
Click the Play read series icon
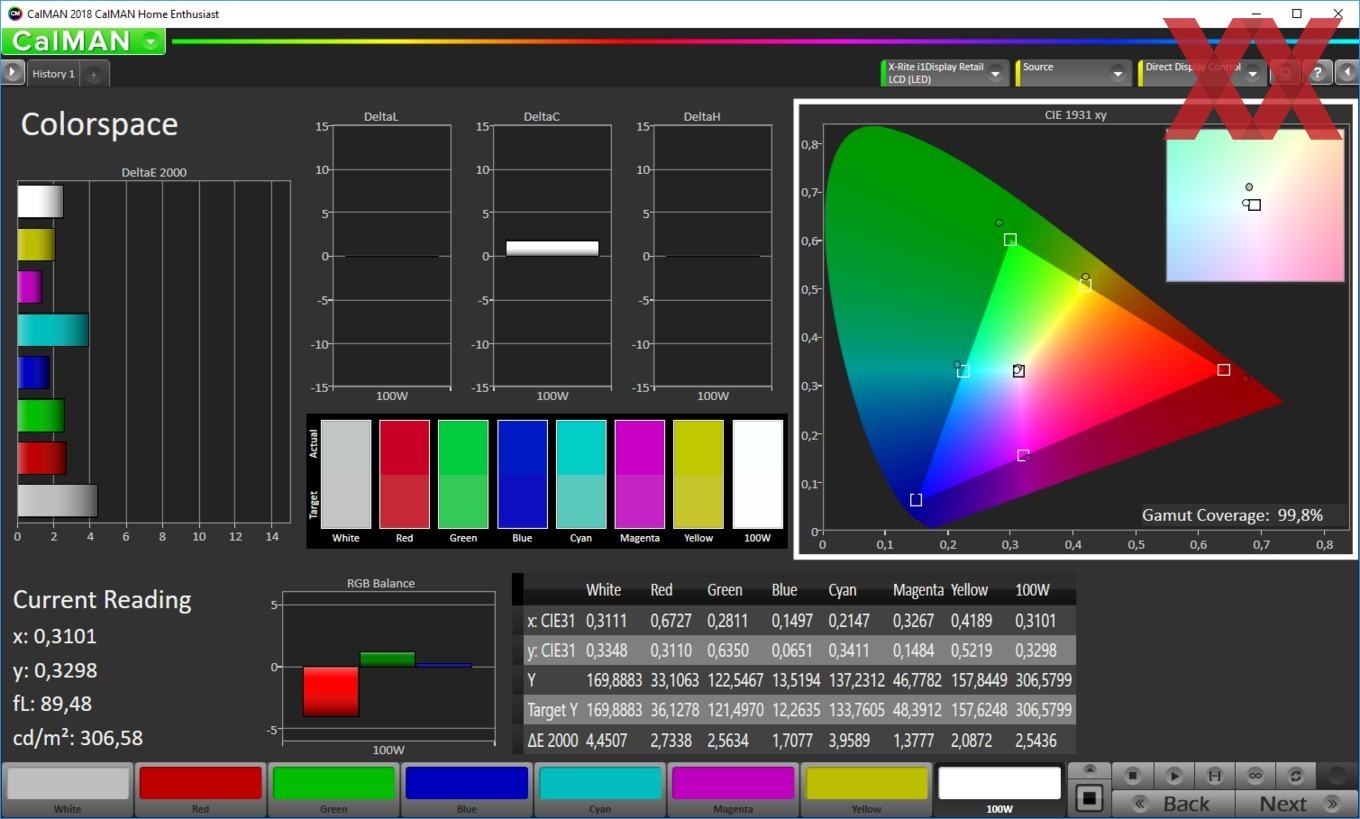(1174, 775)
